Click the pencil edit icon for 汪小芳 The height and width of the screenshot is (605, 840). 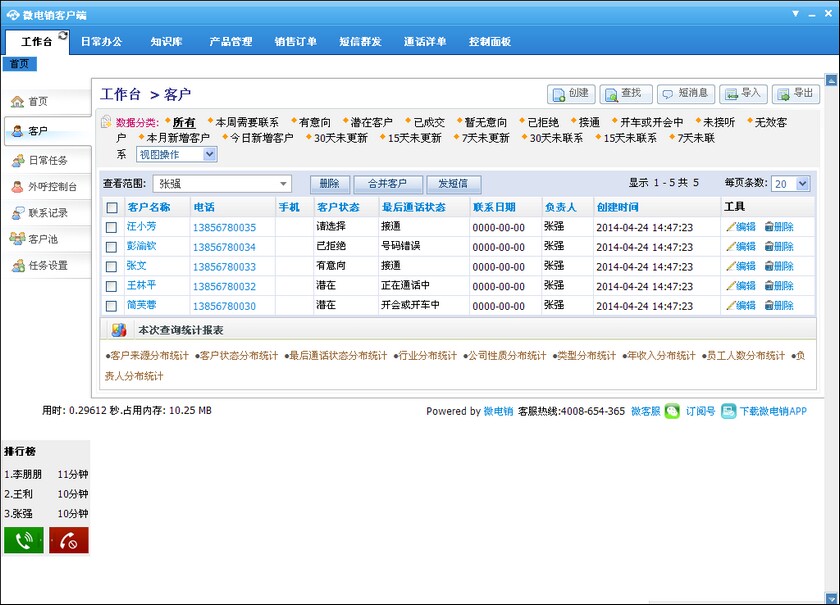coord(731,227)
